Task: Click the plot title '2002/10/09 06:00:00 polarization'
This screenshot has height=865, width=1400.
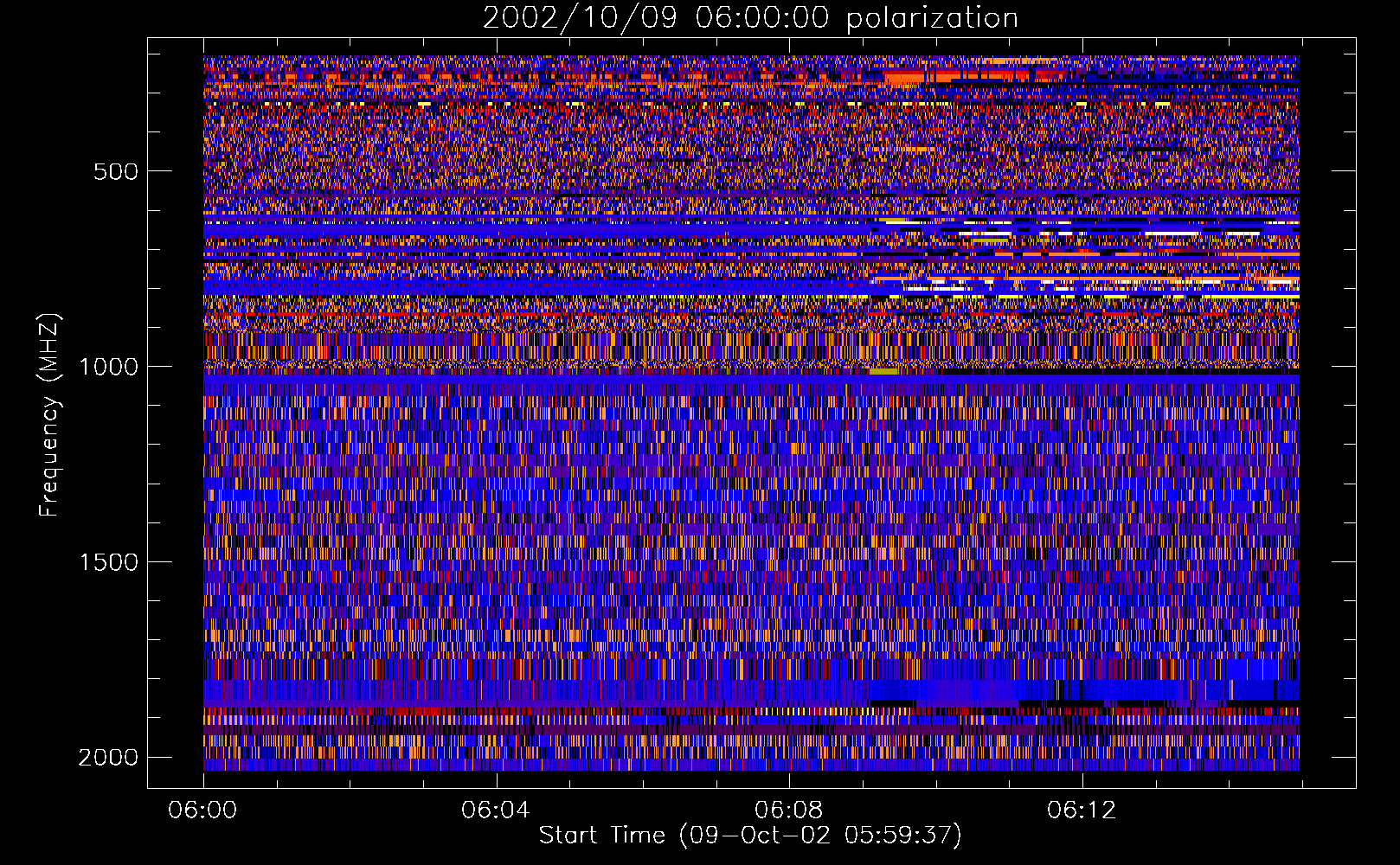Action: (x=750, y=17)
